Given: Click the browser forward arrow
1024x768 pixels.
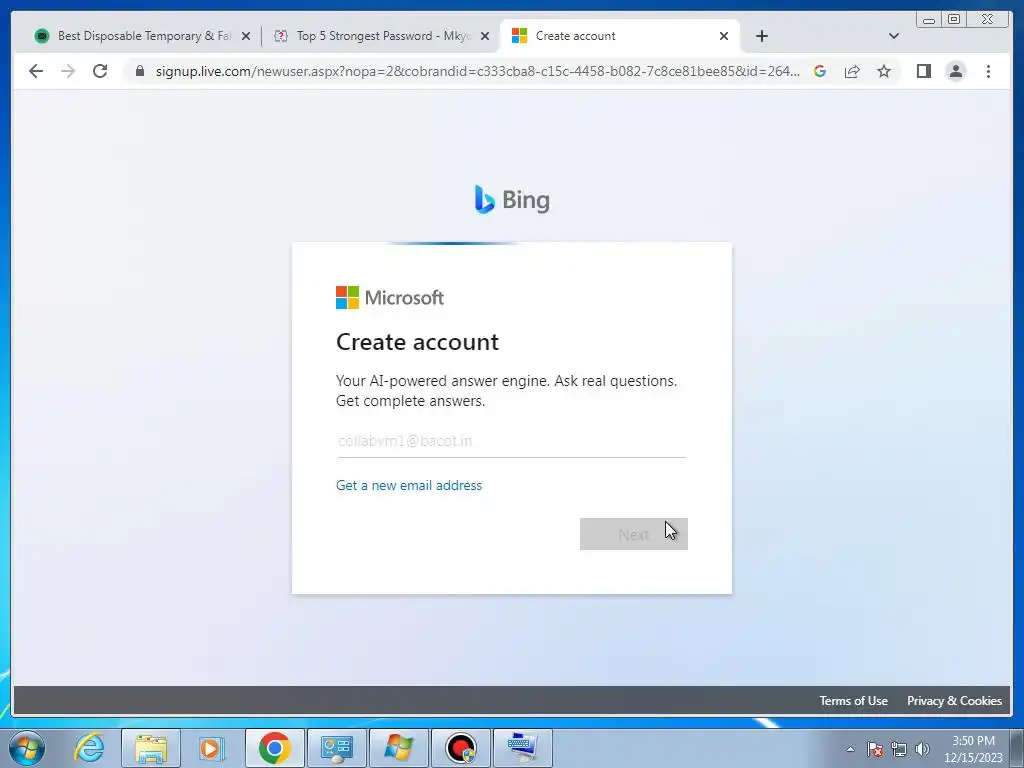Looking at the screenshot, I should [x=68, y=71].
